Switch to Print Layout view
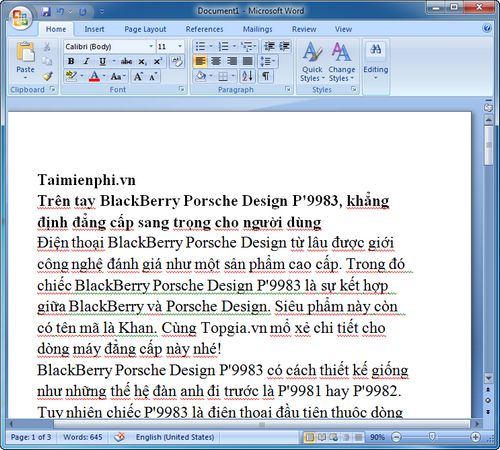This screenshot has width=500, height=450. click(309, 437)
